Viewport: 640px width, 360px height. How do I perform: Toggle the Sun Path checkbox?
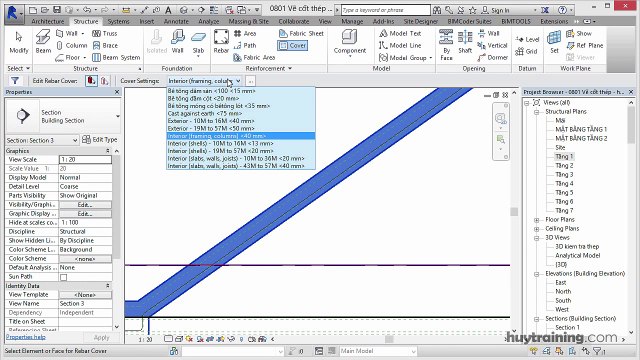click(64, 277)
